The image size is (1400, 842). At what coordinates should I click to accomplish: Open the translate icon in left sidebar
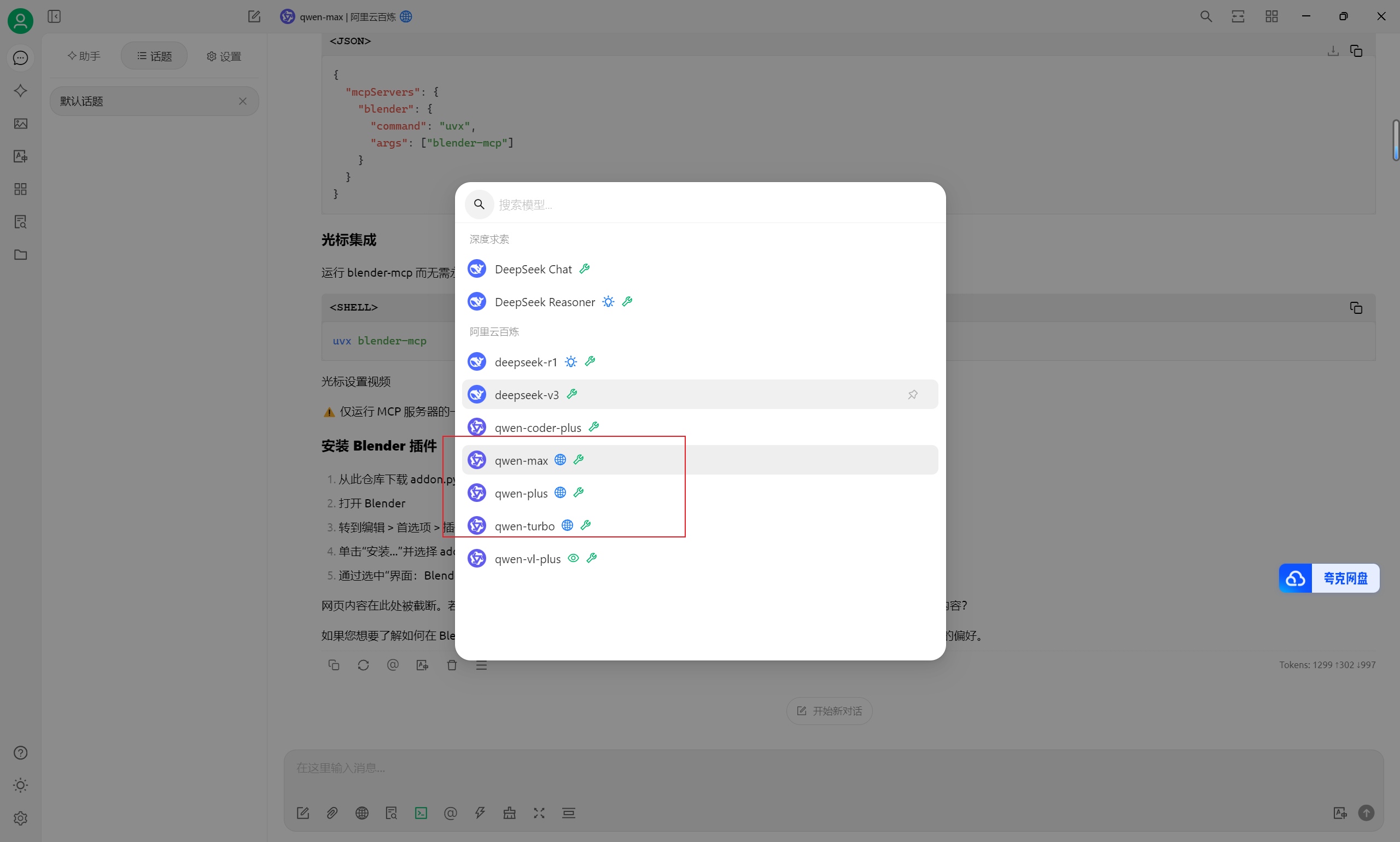[x=20, y=156]
